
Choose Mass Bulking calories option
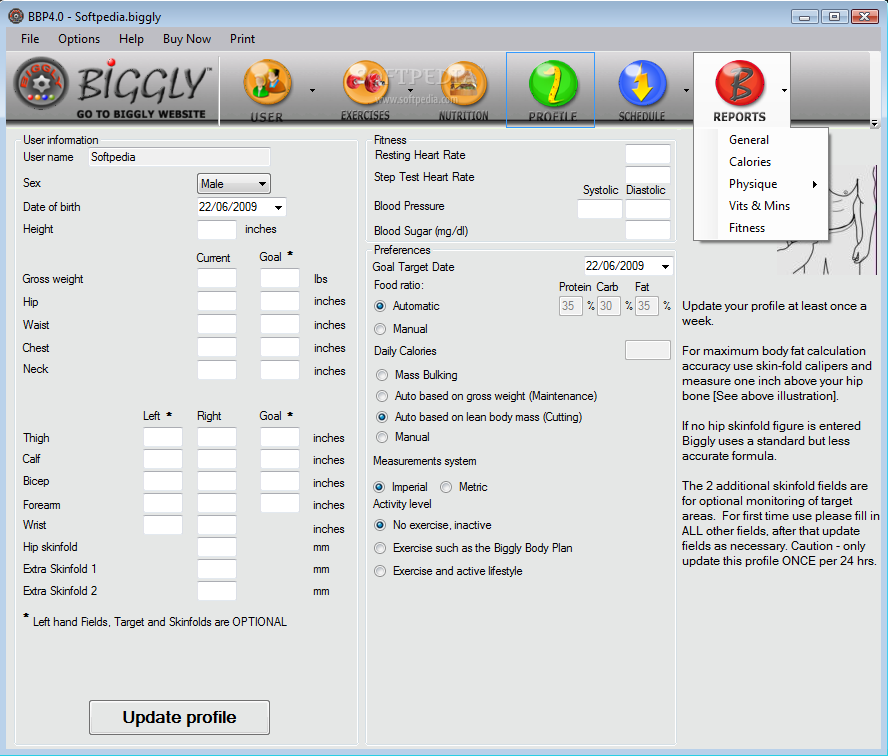point(382,375)
